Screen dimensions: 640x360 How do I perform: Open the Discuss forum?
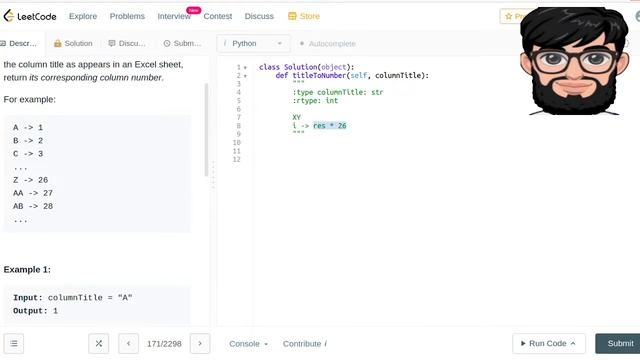[259, 16]
